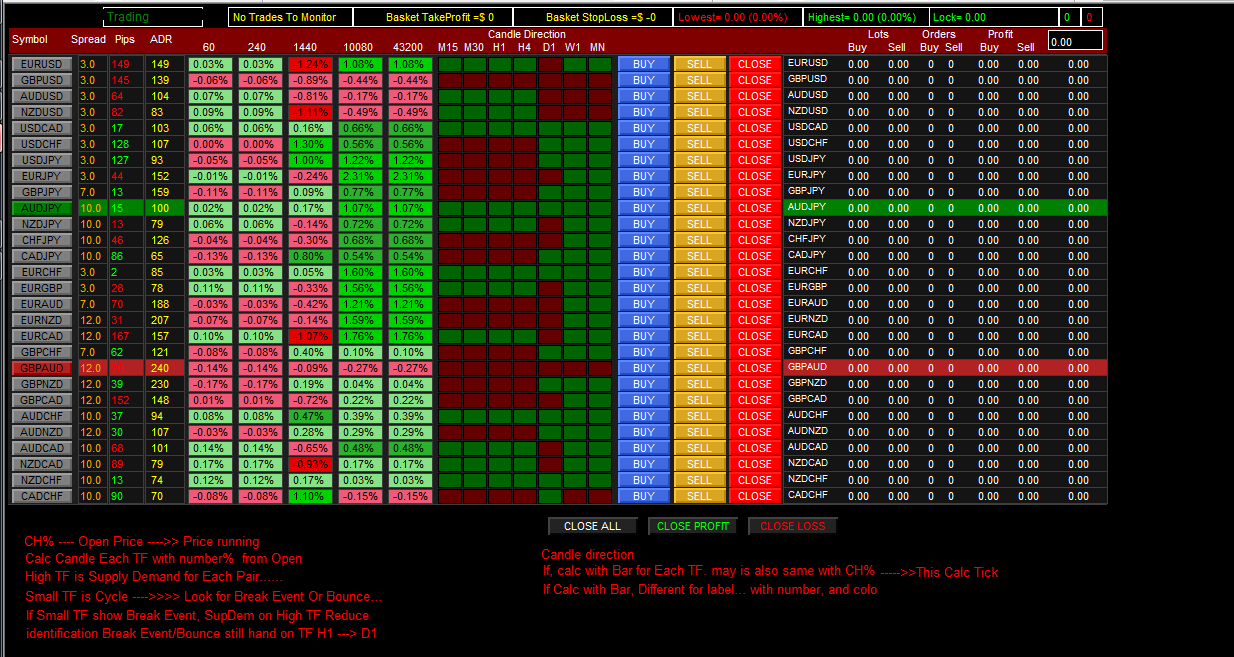Click the '0.47%' cell in AUDCHF row
This screenshot has height=657, width=1234.
pyautogui.click(x=309, y=416)
